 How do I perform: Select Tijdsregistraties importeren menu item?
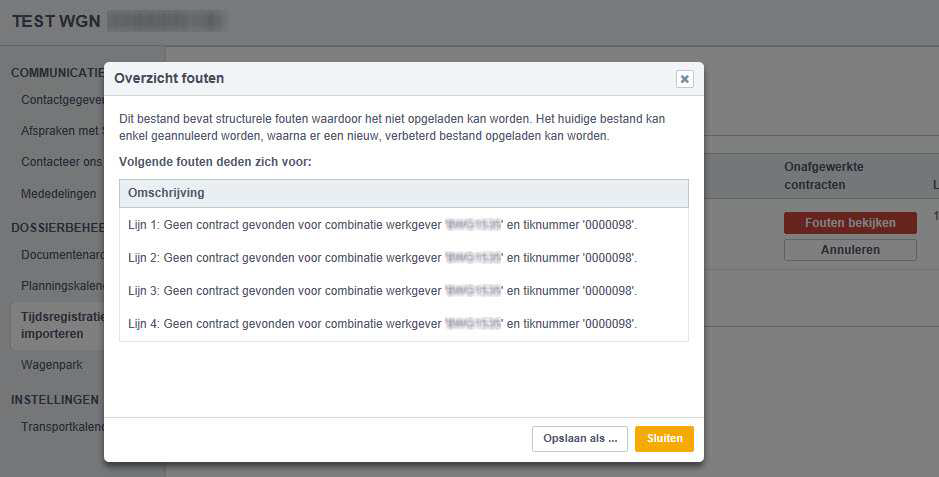[x=62, y=325]
